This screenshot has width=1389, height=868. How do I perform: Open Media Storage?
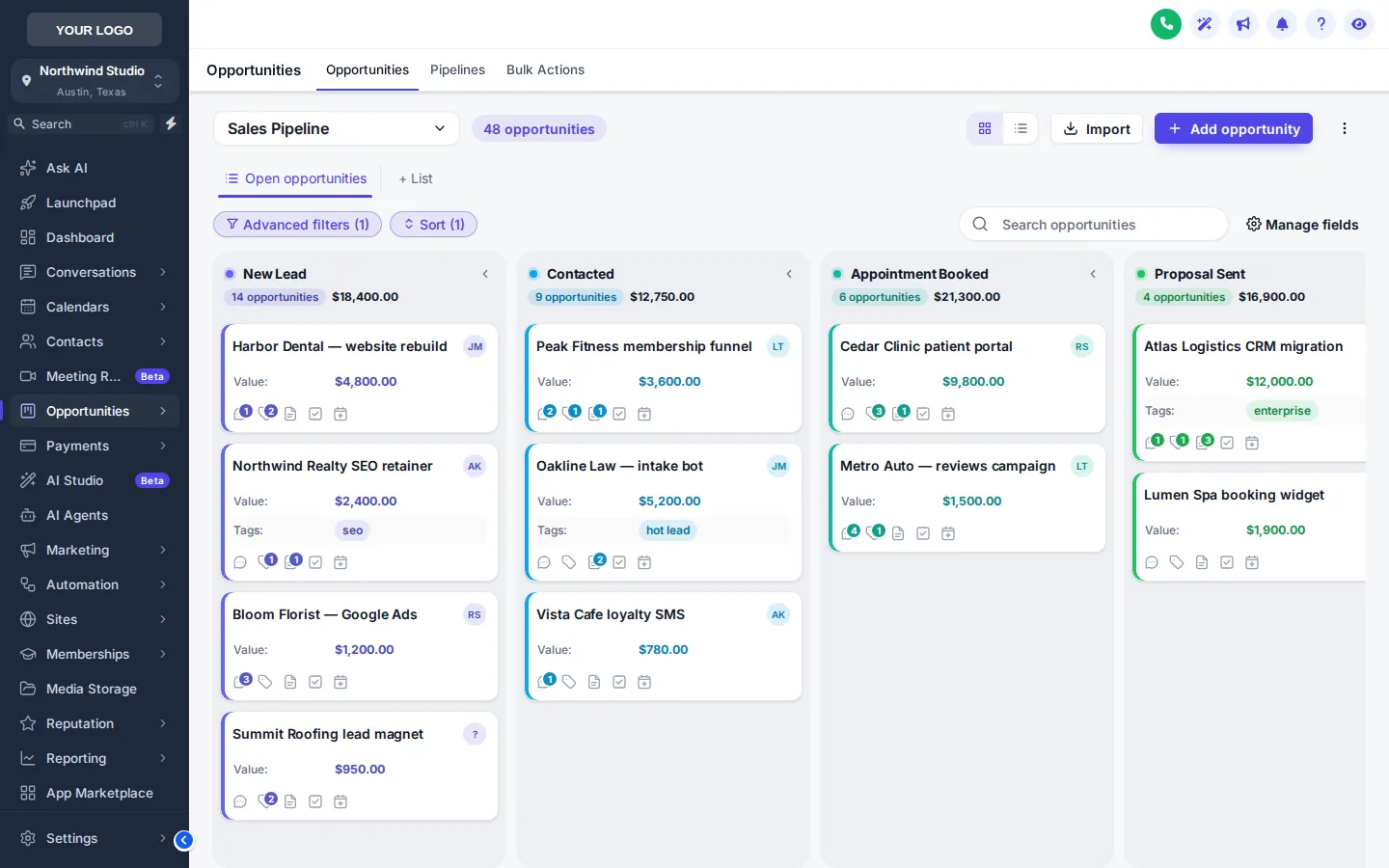click(95, 689)
